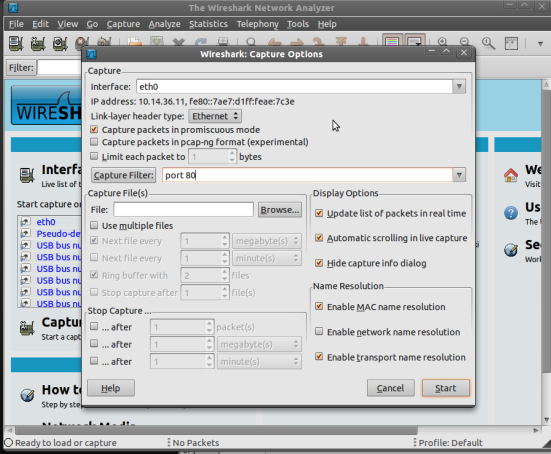The width and height of the screenshot is (551, 454).
Task: Click the close capture file X icon
Action: (x=179, y=42)
